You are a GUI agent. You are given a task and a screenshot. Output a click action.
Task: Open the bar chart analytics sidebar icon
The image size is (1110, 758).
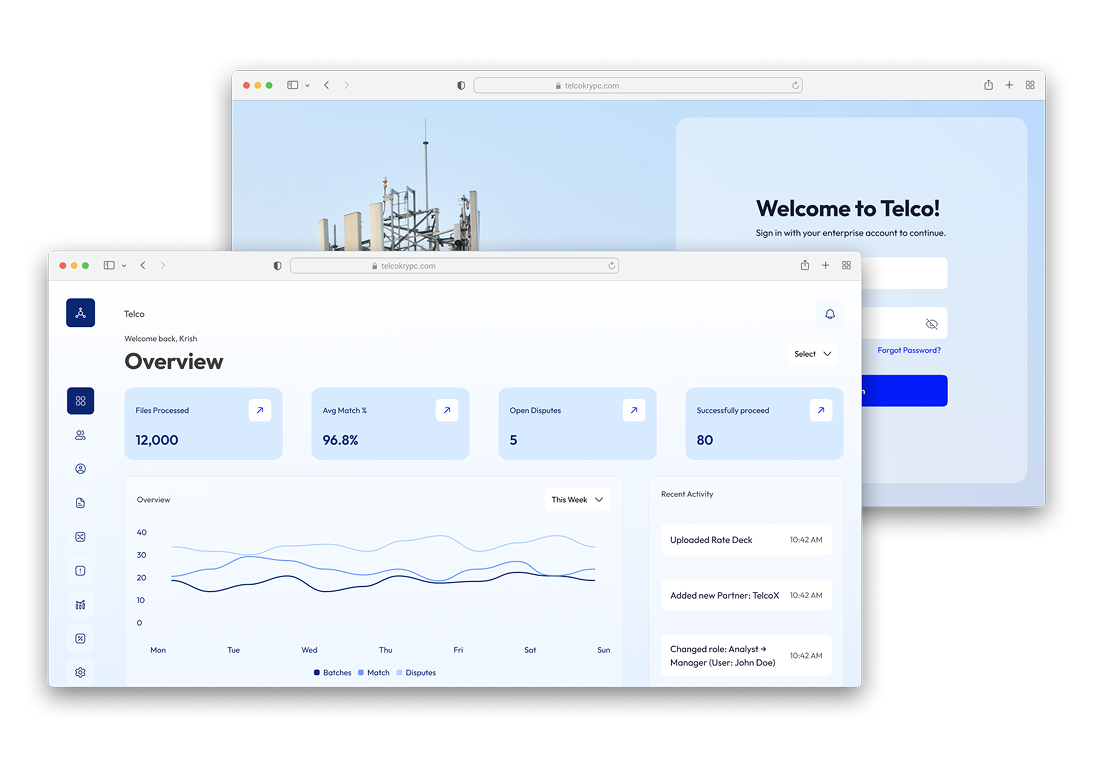80,605
